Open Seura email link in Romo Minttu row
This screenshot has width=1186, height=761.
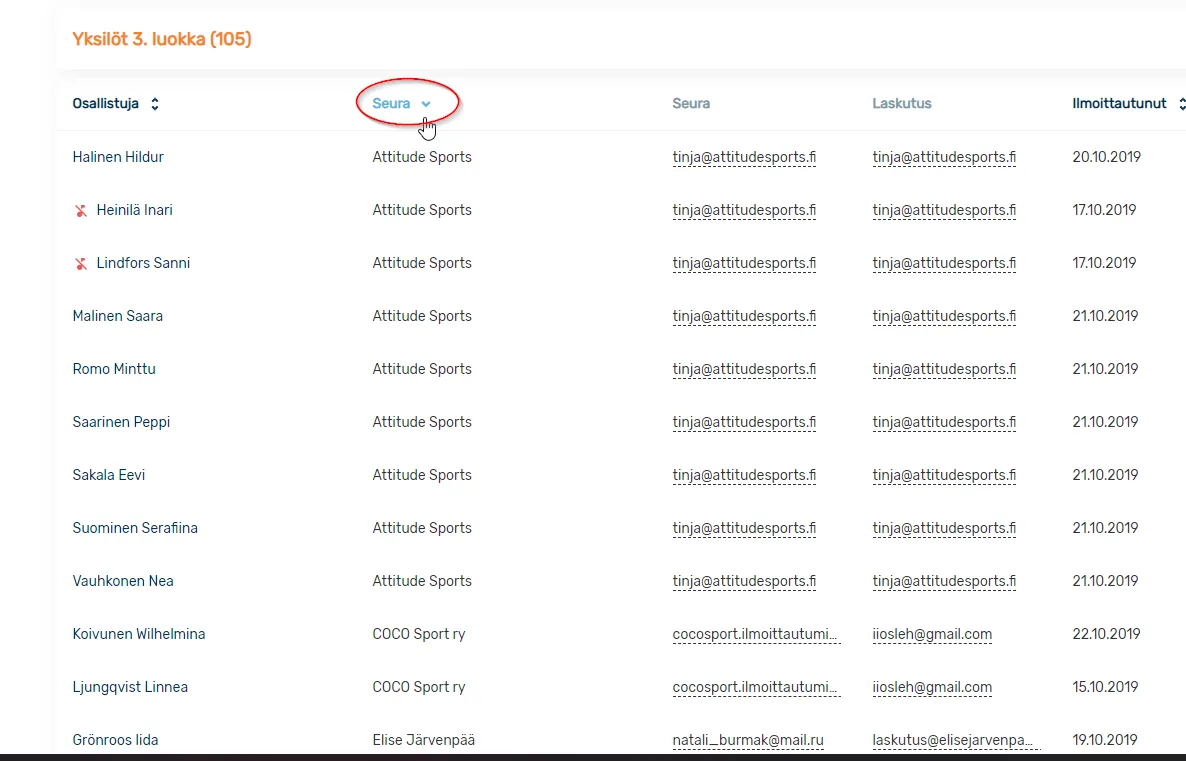point(744,369)
